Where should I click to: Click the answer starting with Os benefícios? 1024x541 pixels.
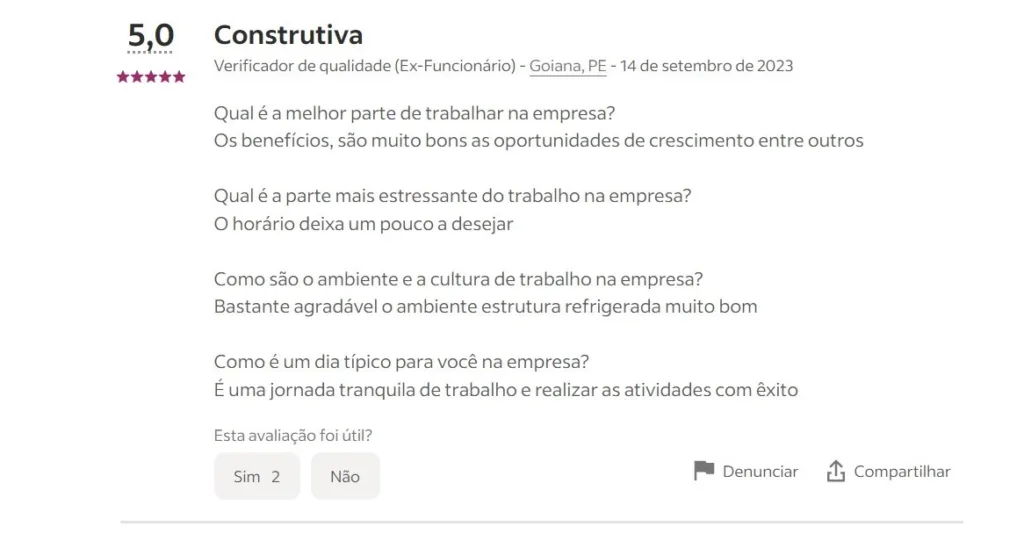coord(539,141)
